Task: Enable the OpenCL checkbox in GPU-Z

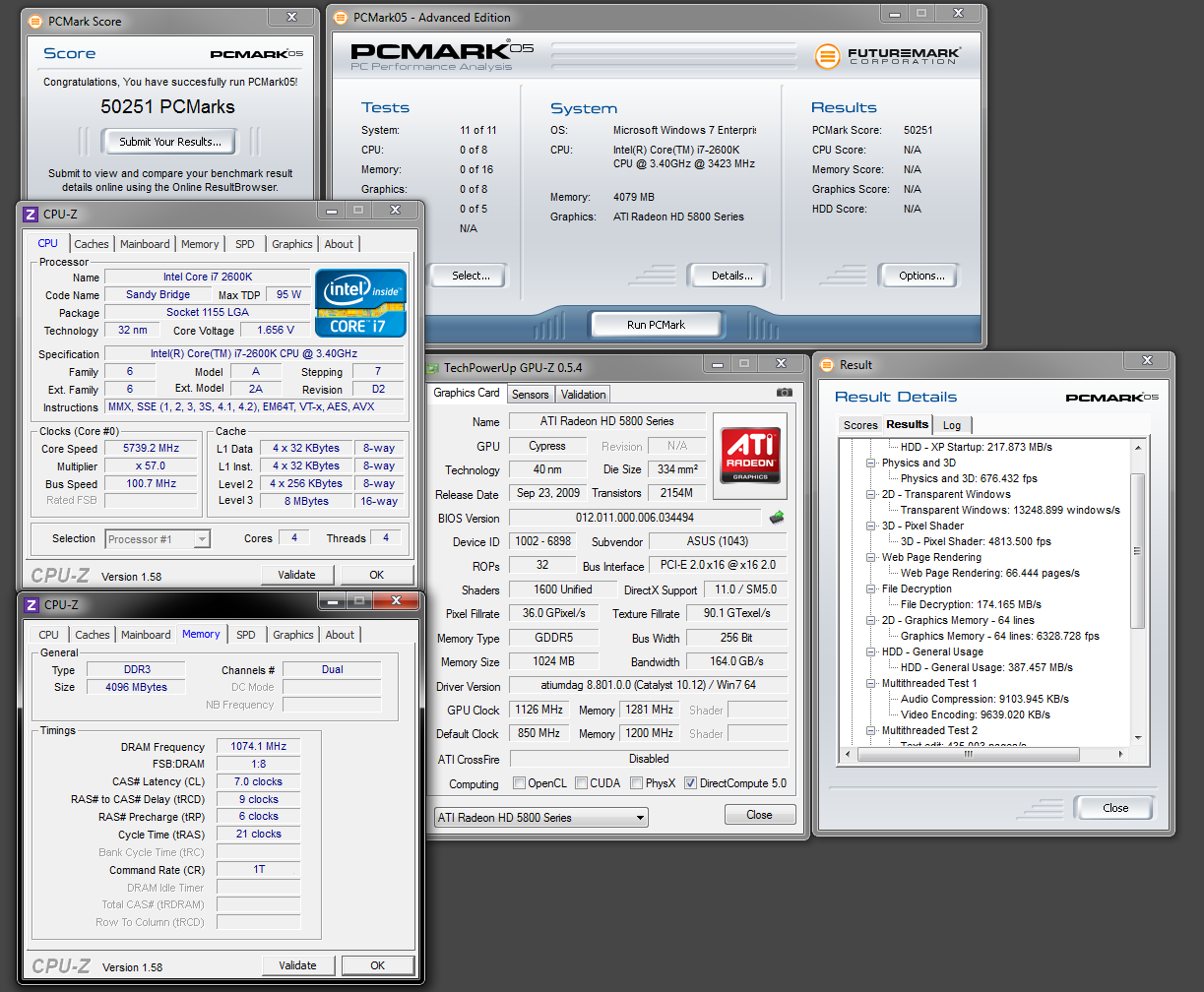Action: (519, 783)
